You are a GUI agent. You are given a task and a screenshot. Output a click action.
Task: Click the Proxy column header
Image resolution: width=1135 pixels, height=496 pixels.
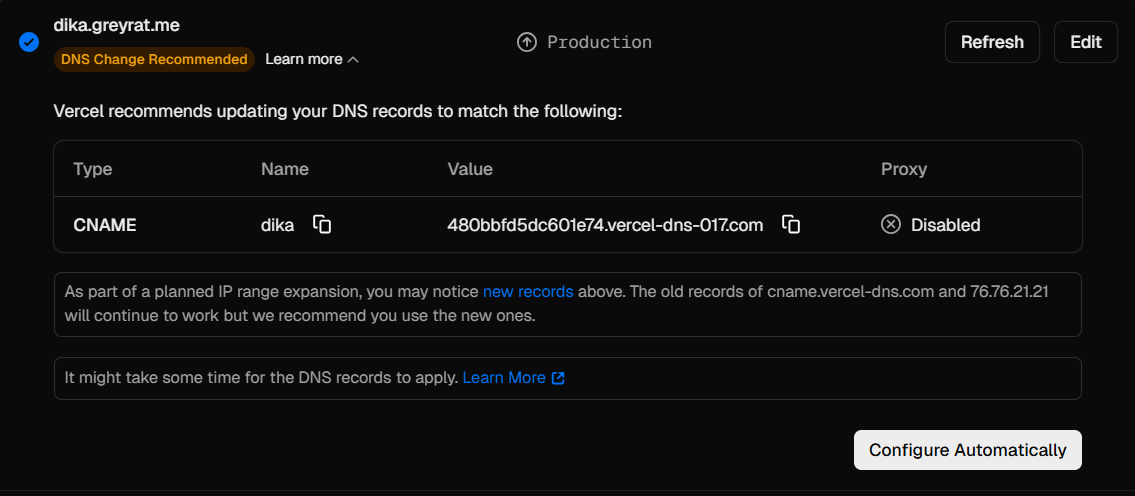pyautogui.click(x=903, y=169)
